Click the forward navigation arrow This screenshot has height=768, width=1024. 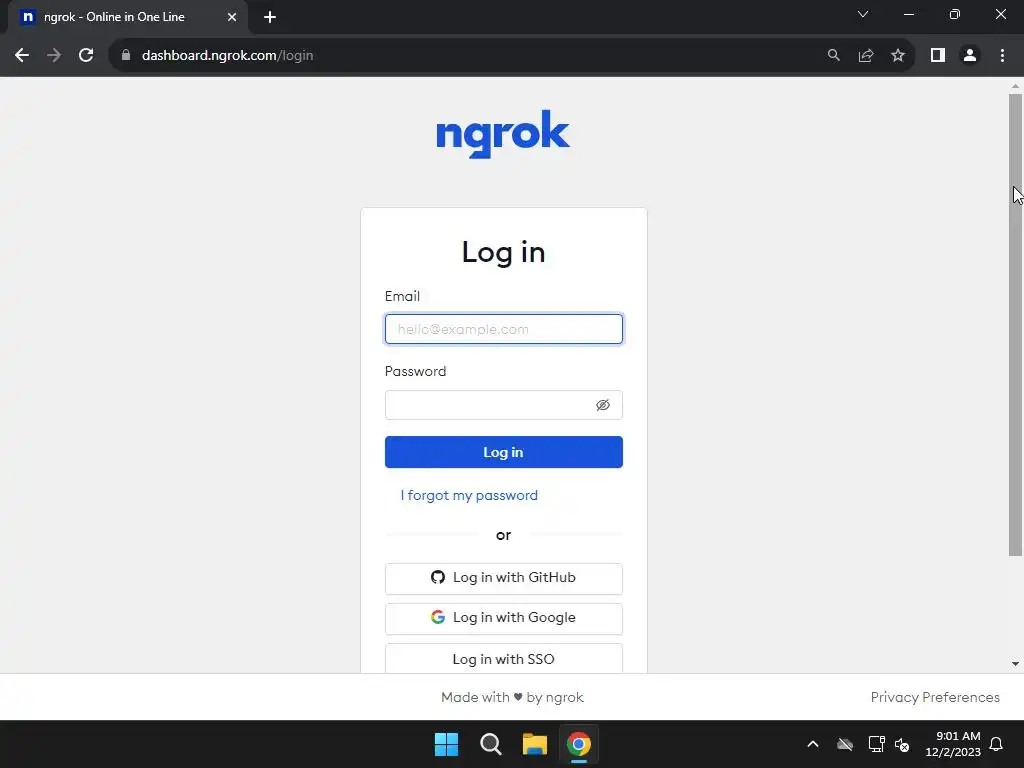point(54,56)
